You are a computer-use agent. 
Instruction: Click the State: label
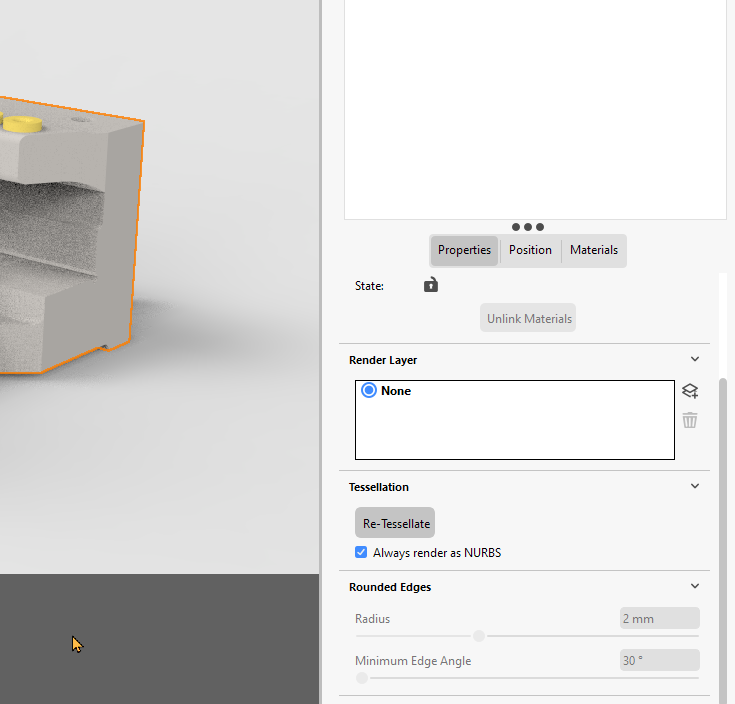coord(369,286)
